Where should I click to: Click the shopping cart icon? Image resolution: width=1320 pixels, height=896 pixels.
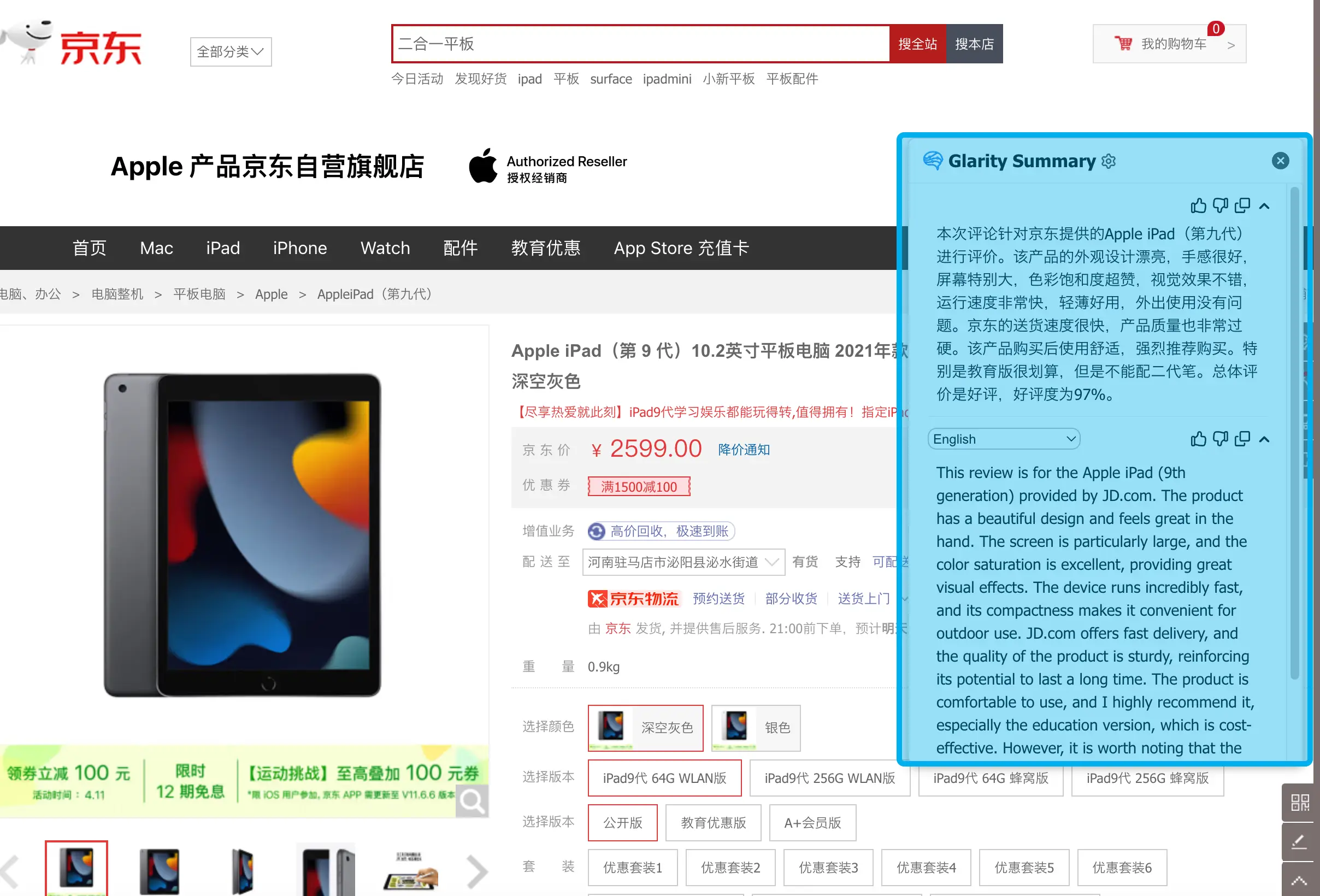click(1122, 44)
